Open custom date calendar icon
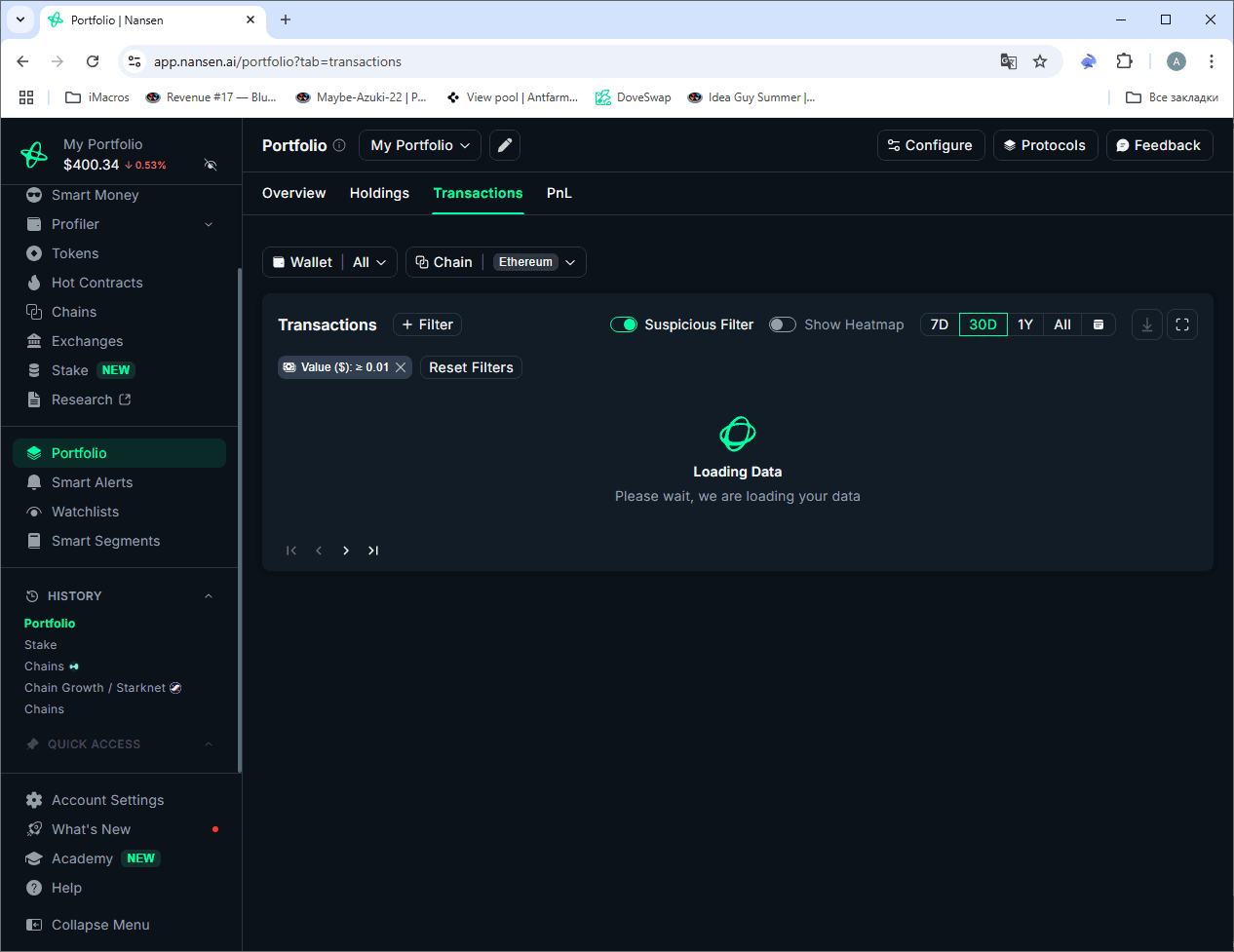 (1099, 324)
